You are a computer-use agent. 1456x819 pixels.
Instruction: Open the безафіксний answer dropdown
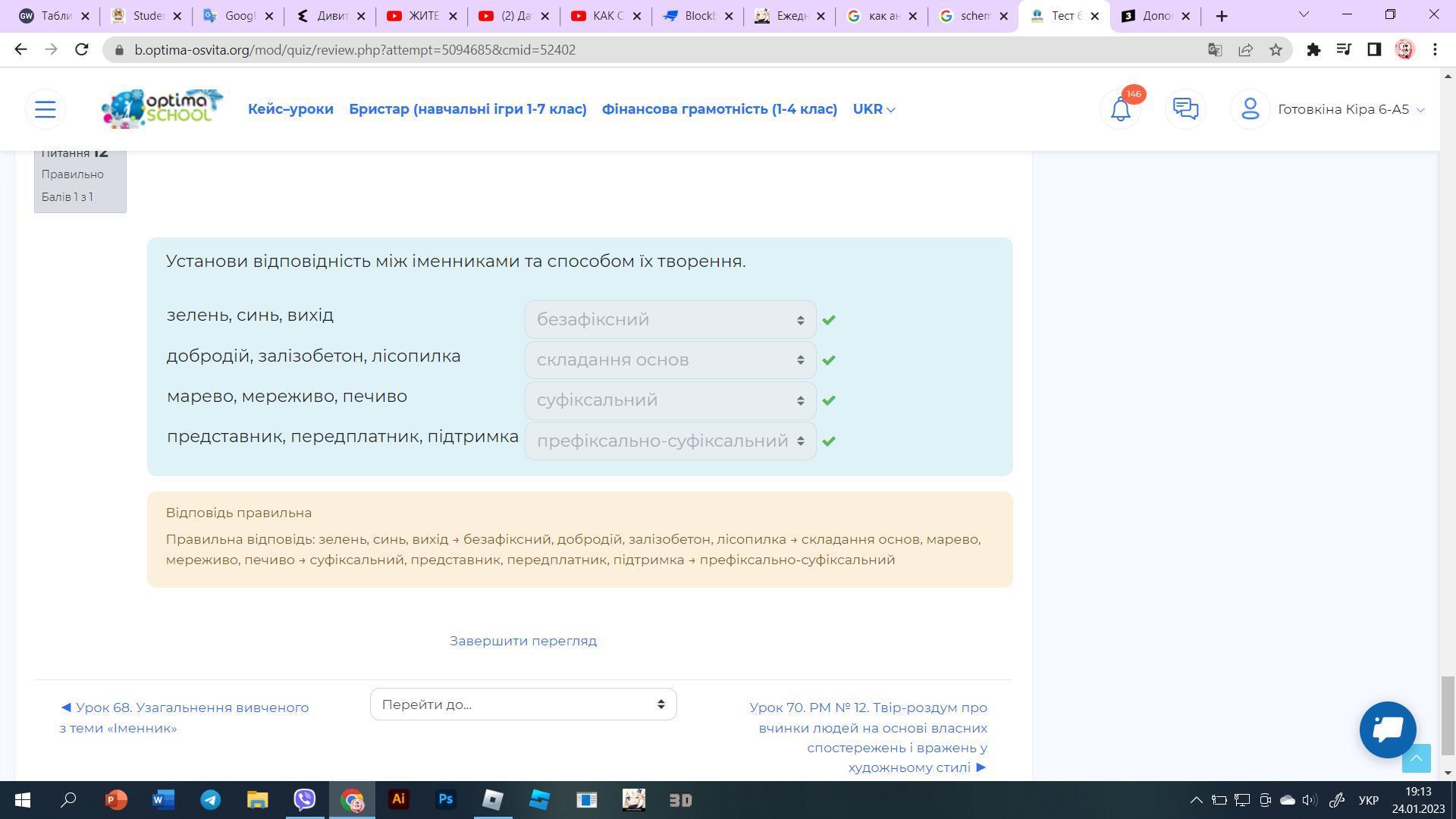coord(670,320)
